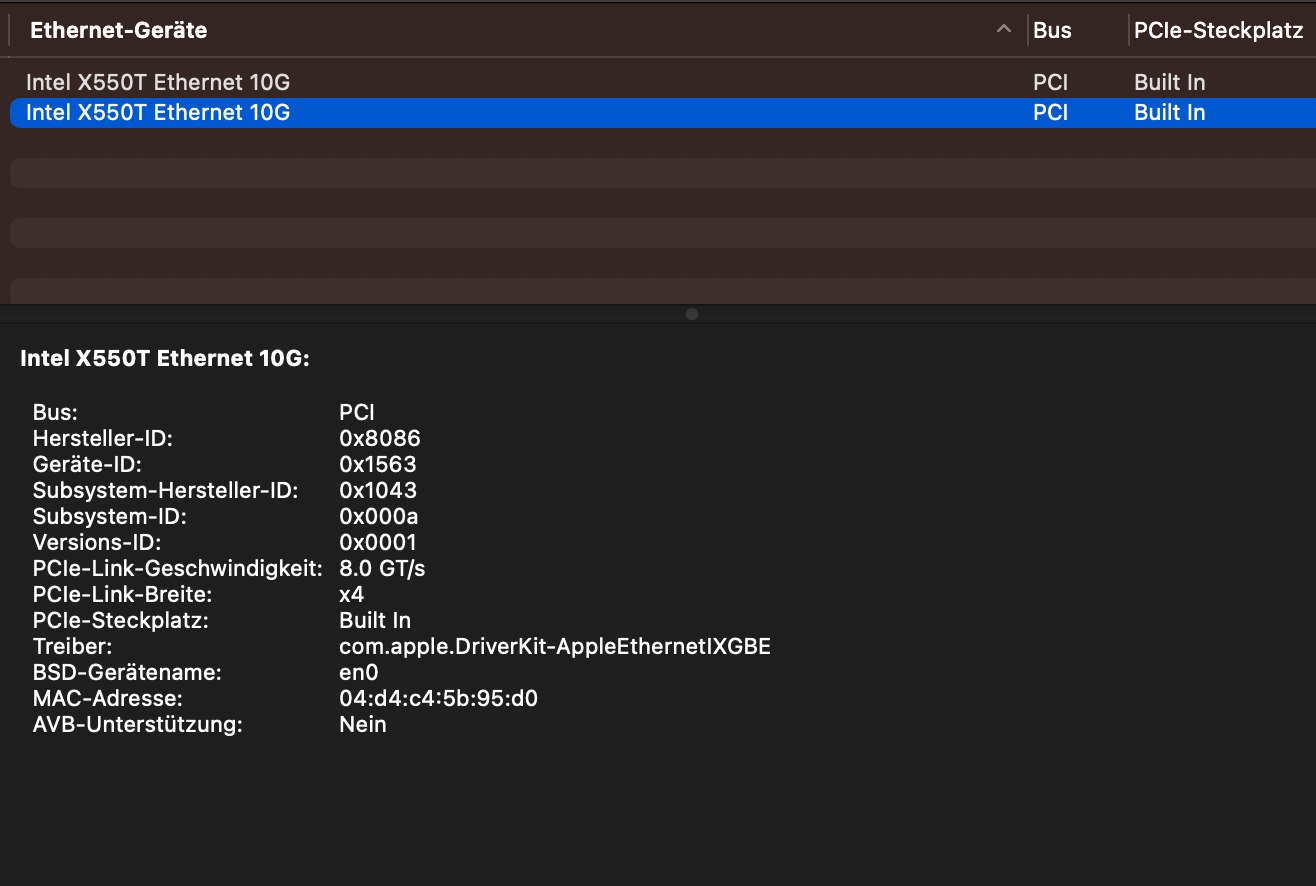Select the link speed value 8.0 GT/s
The height and width of the screenshot is (886, 1316).
coord(383,568)
